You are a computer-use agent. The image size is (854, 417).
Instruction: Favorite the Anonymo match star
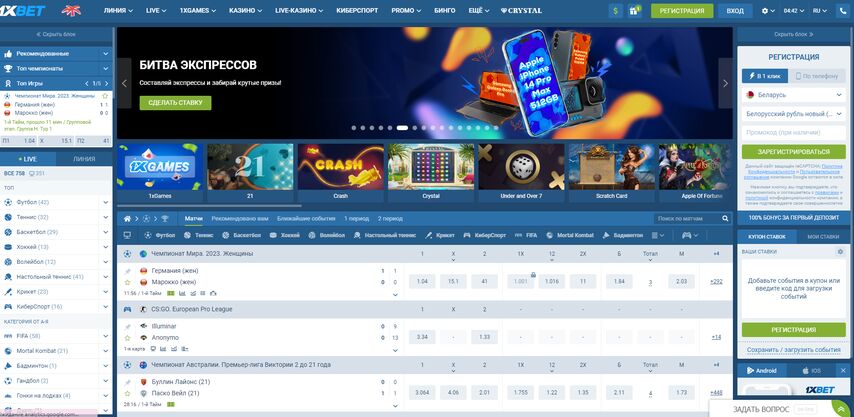(x=128, y=338)
